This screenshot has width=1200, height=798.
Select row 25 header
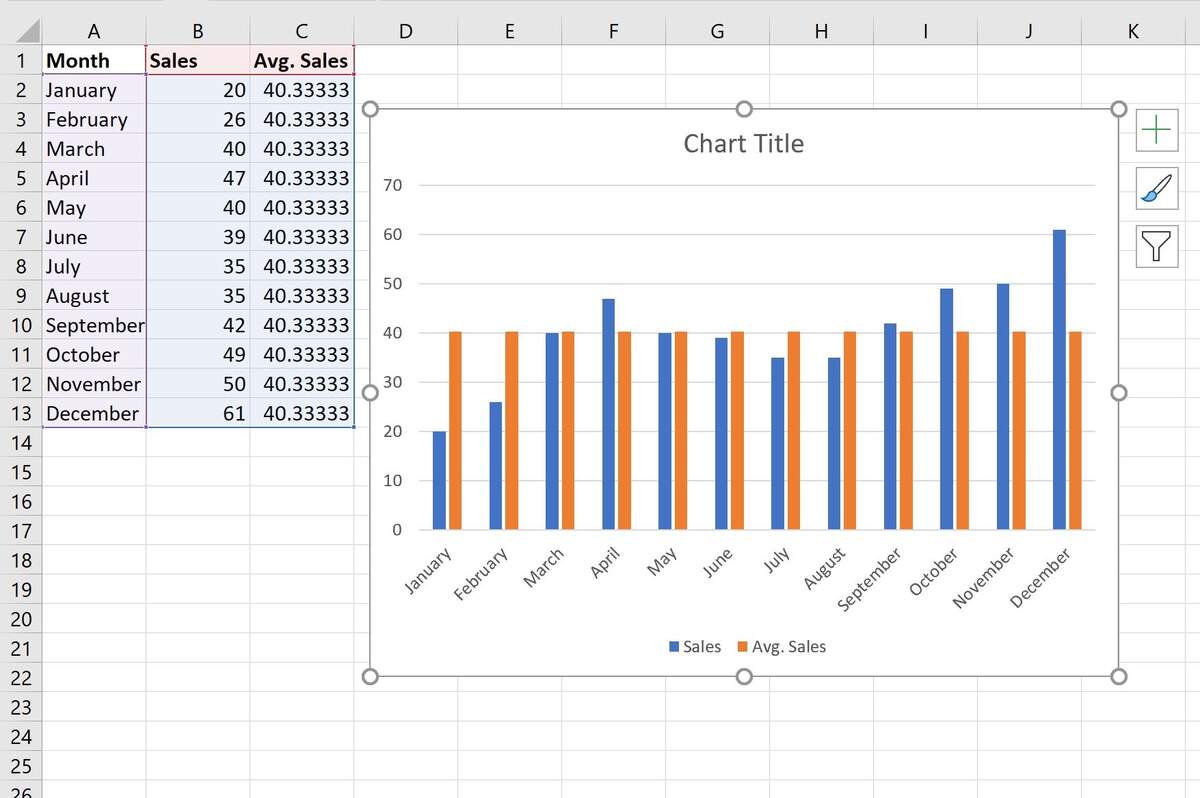(20, 766)
